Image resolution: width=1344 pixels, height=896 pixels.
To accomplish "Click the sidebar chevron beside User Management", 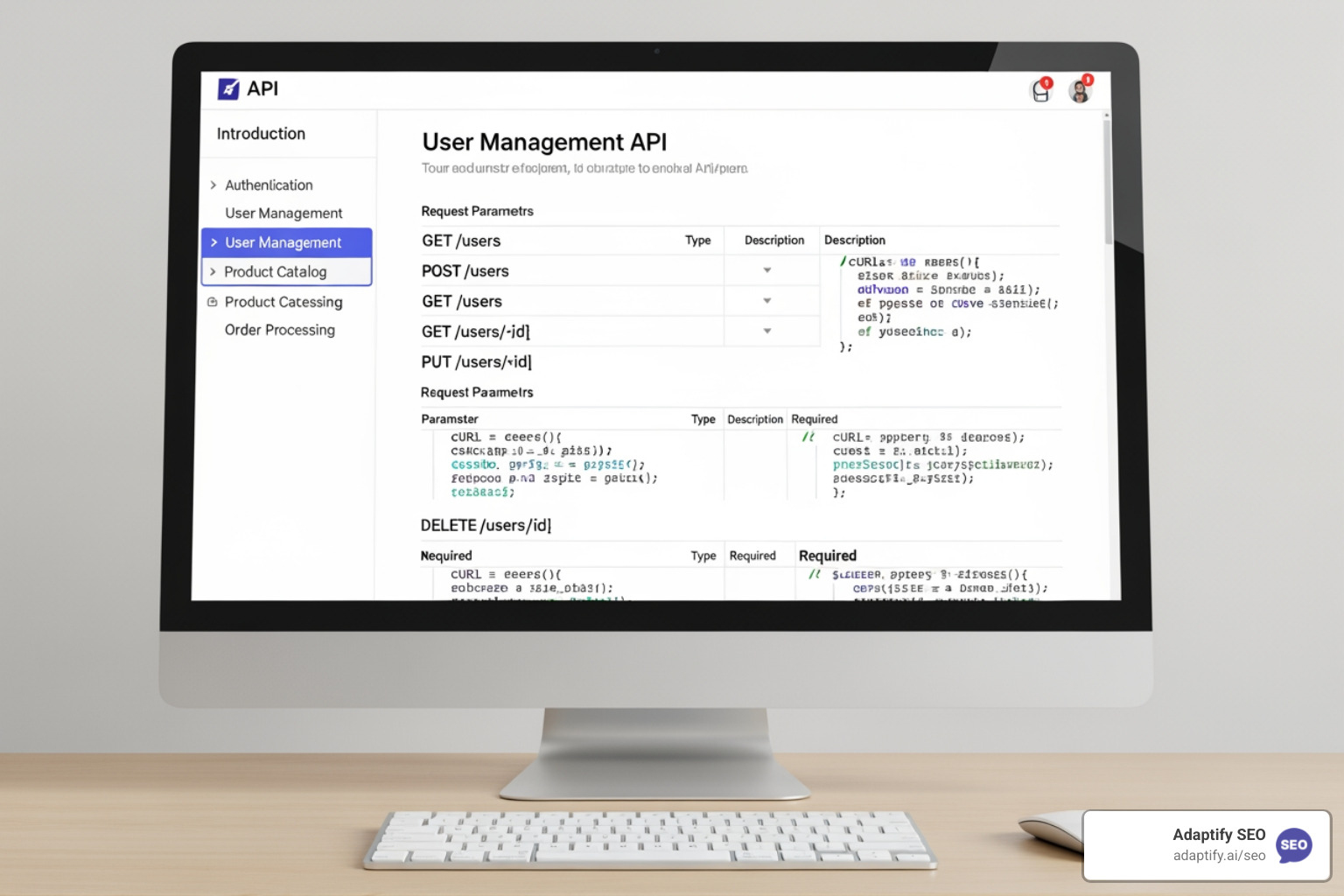I will click(213, 242).
